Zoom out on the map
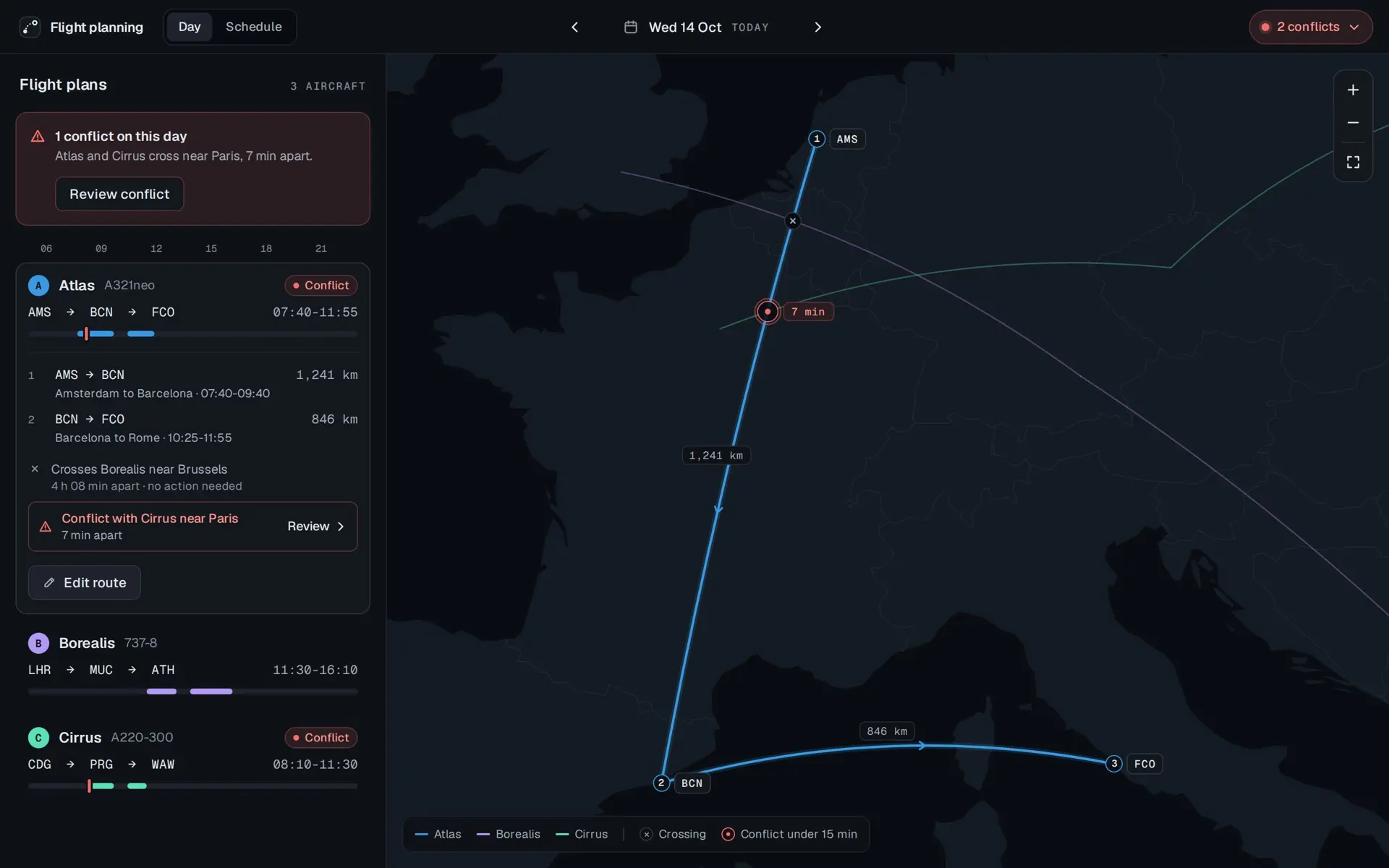 point(1353,123)
